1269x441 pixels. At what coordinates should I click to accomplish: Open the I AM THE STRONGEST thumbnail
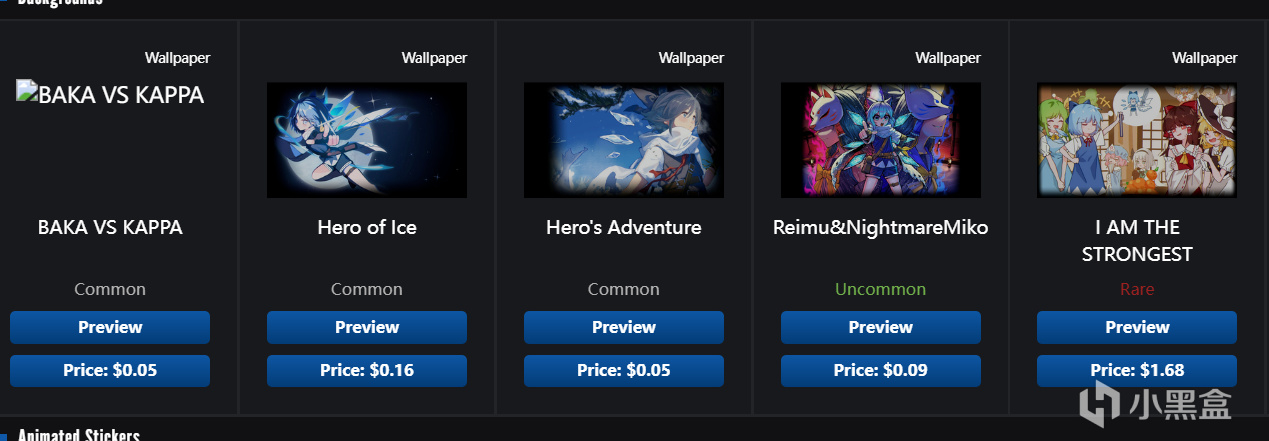pyautogui.click(x=1137, y=140)
